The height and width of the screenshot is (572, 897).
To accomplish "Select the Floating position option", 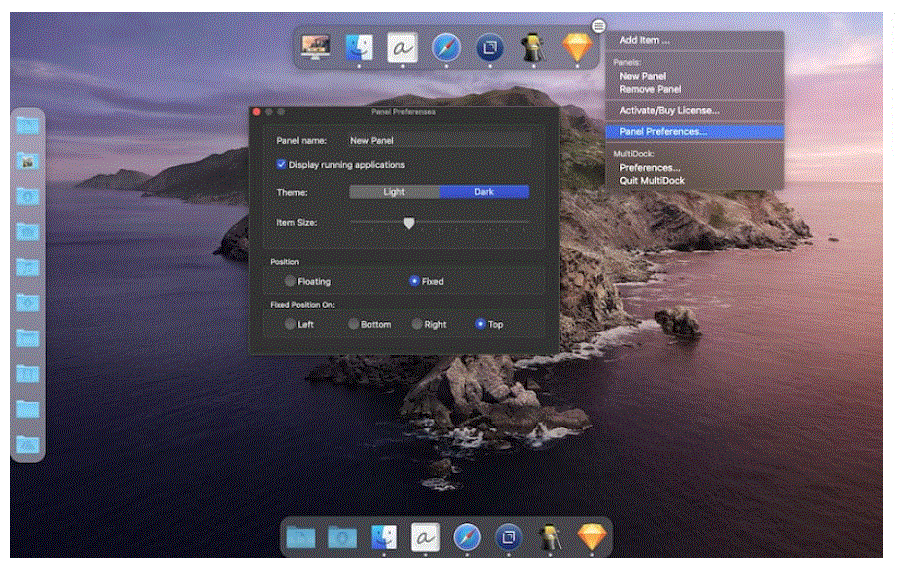I will [x=290, y=281].
